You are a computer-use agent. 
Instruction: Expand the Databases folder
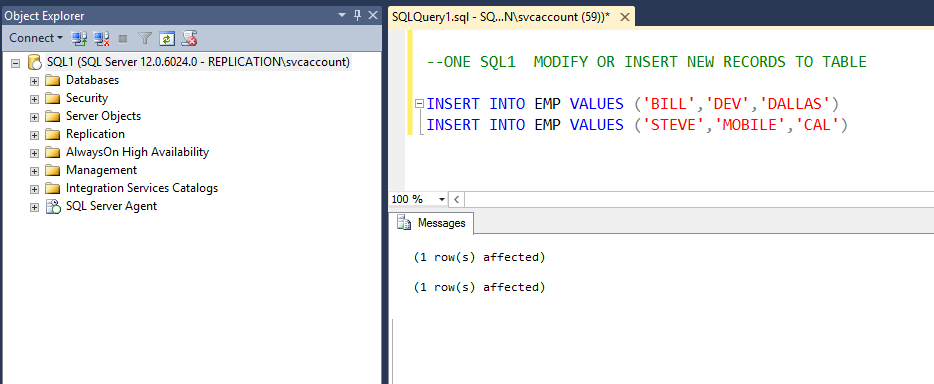point(35,80)
